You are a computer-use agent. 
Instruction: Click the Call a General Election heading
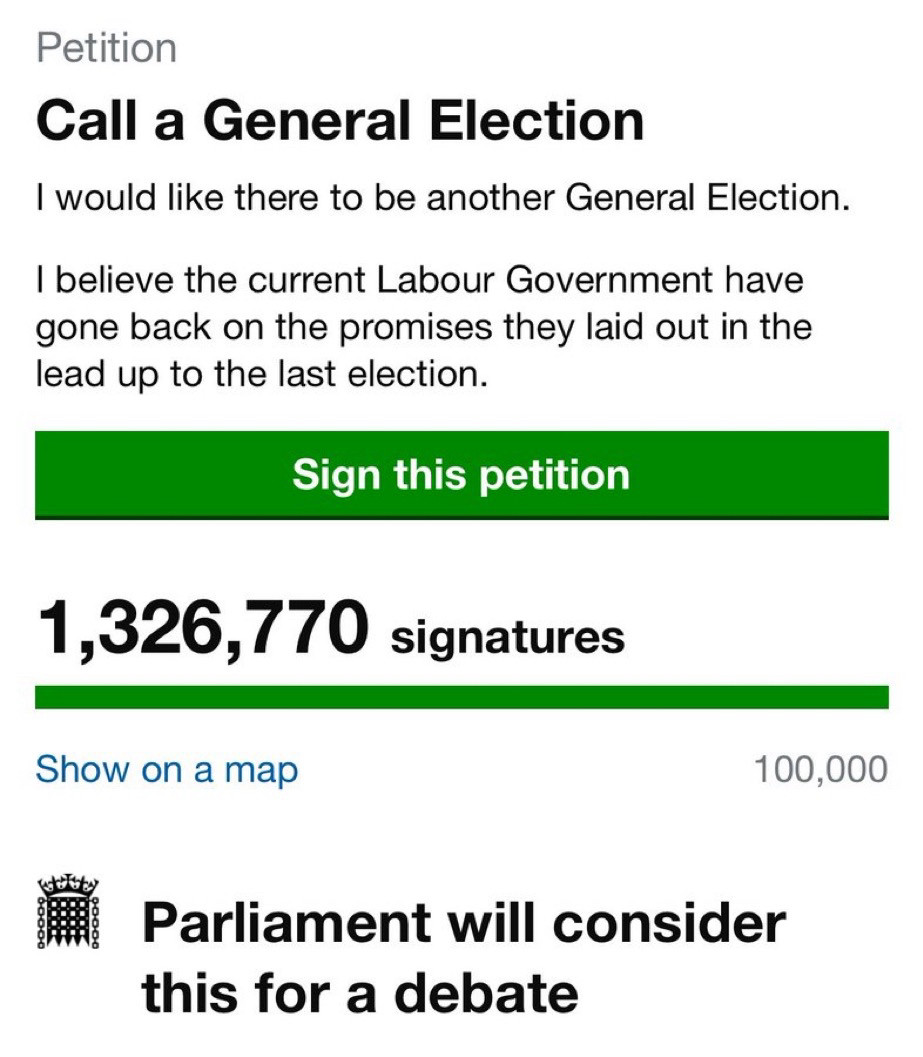pos(340,121)
